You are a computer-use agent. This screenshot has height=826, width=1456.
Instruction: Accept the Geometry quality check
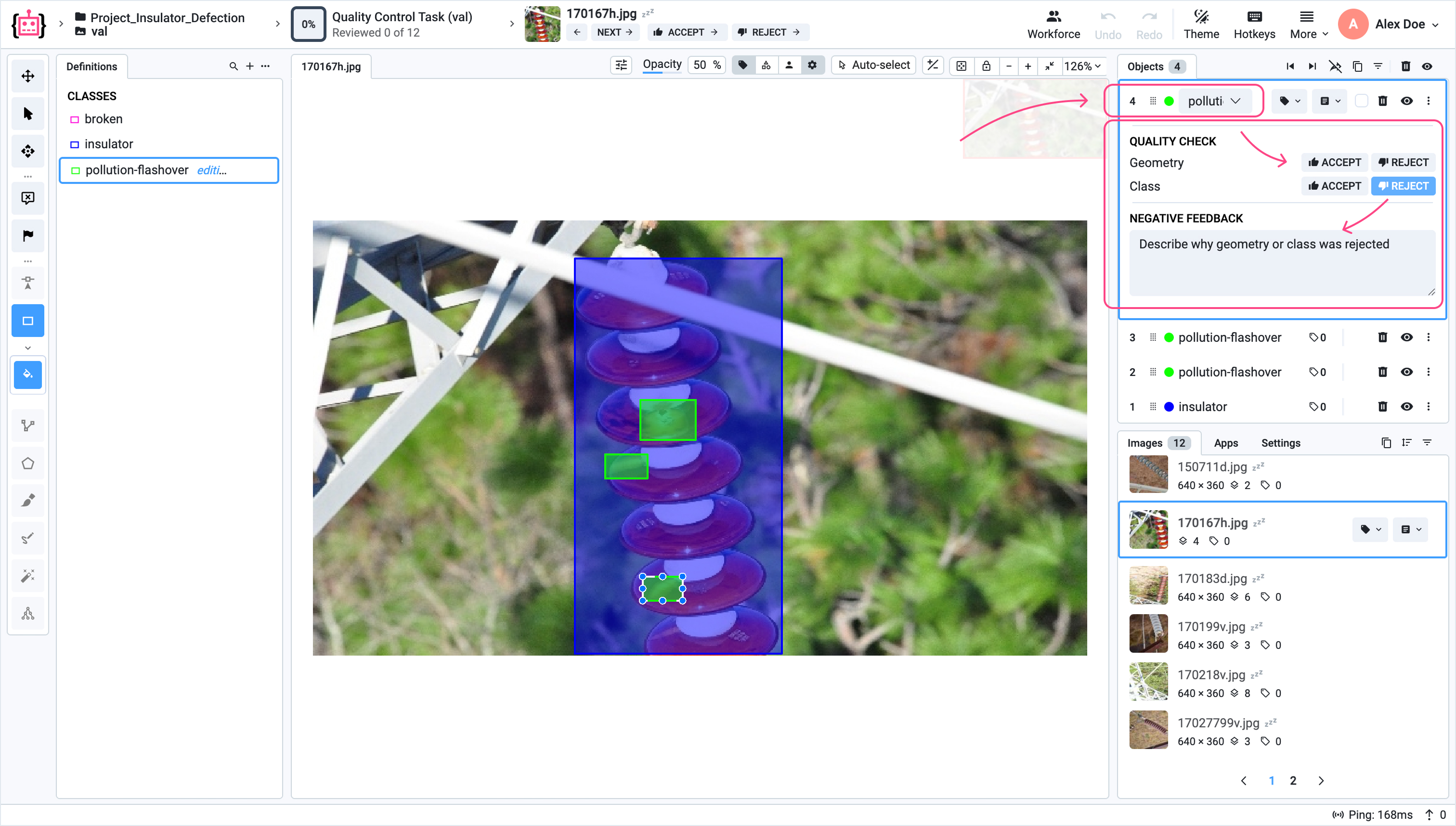[x=1334, y=163]
